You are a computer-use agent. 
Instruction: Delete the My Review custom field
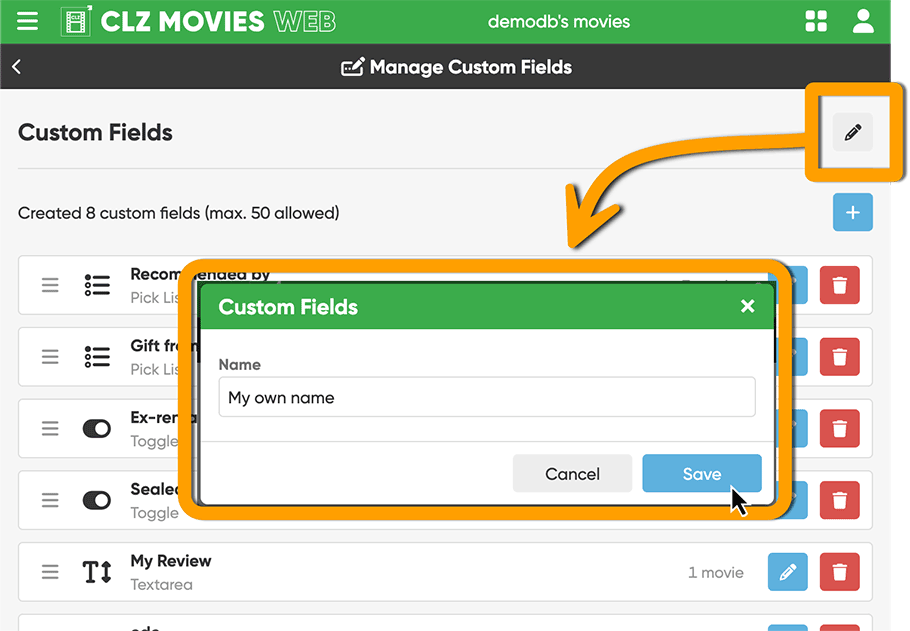pyautogui.click(x=839, y=573)
